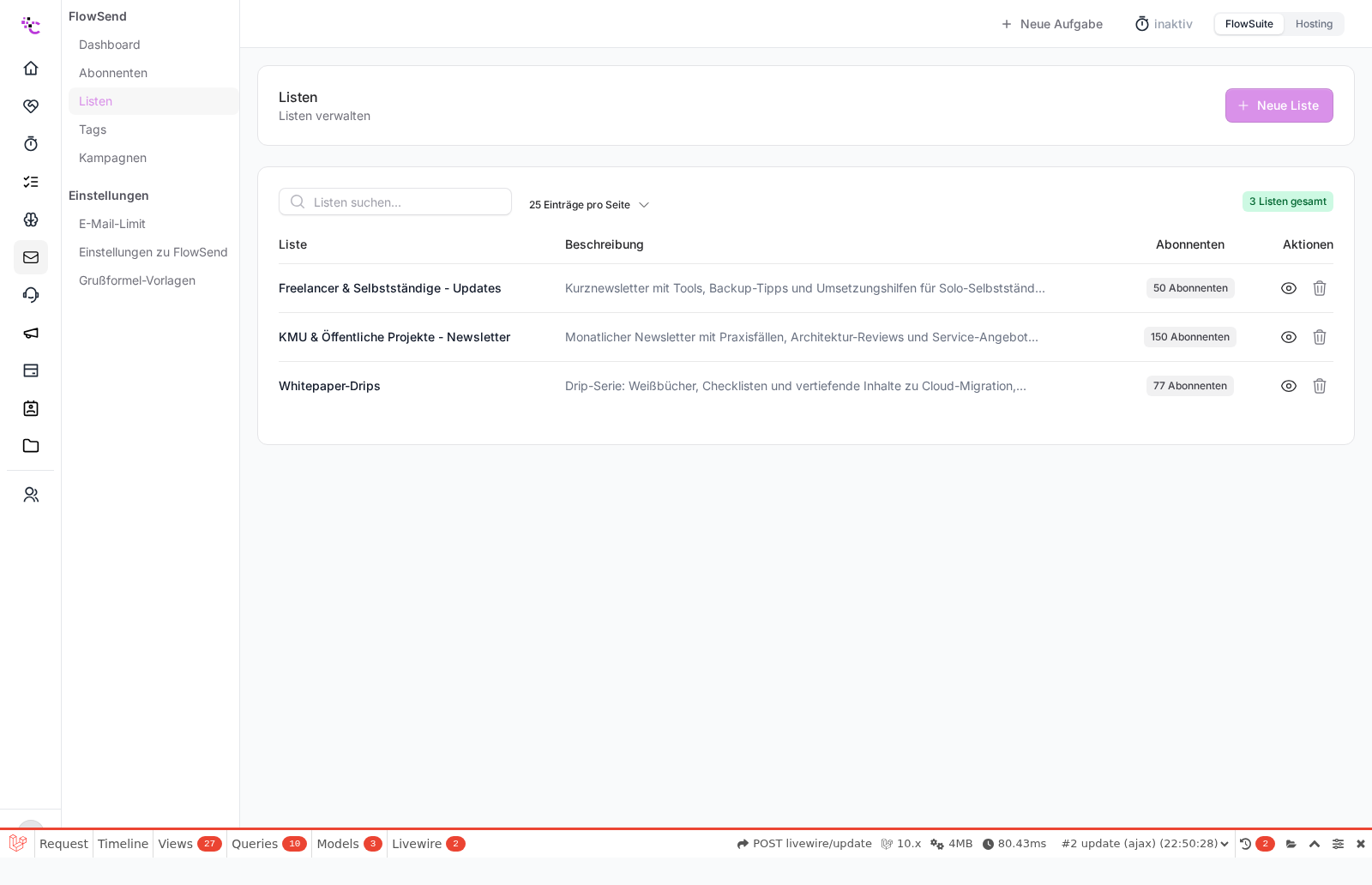This screenshot has width=1372, height=885.
Task: Open the home icon in left rail
Action: [31, 68]
